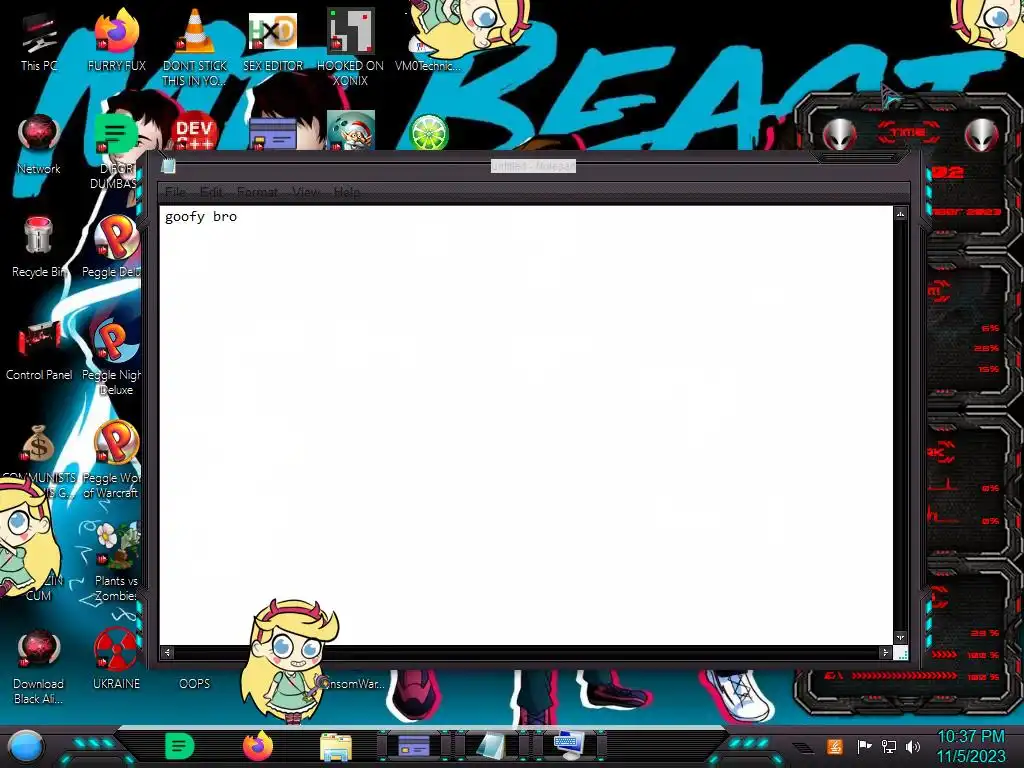The width and height of the screenshot is (1024, 768).
Task: Click the Notepad title bar icon
Action: [168, 166]
